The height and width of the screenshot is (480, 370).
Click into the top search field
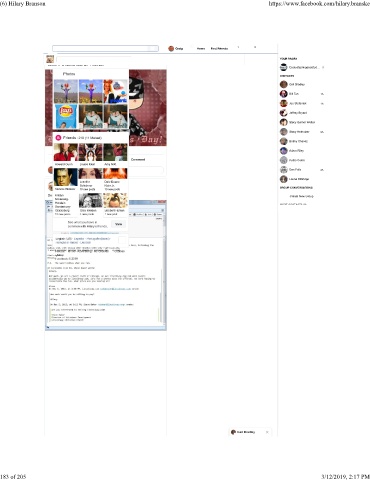[105, 49]
